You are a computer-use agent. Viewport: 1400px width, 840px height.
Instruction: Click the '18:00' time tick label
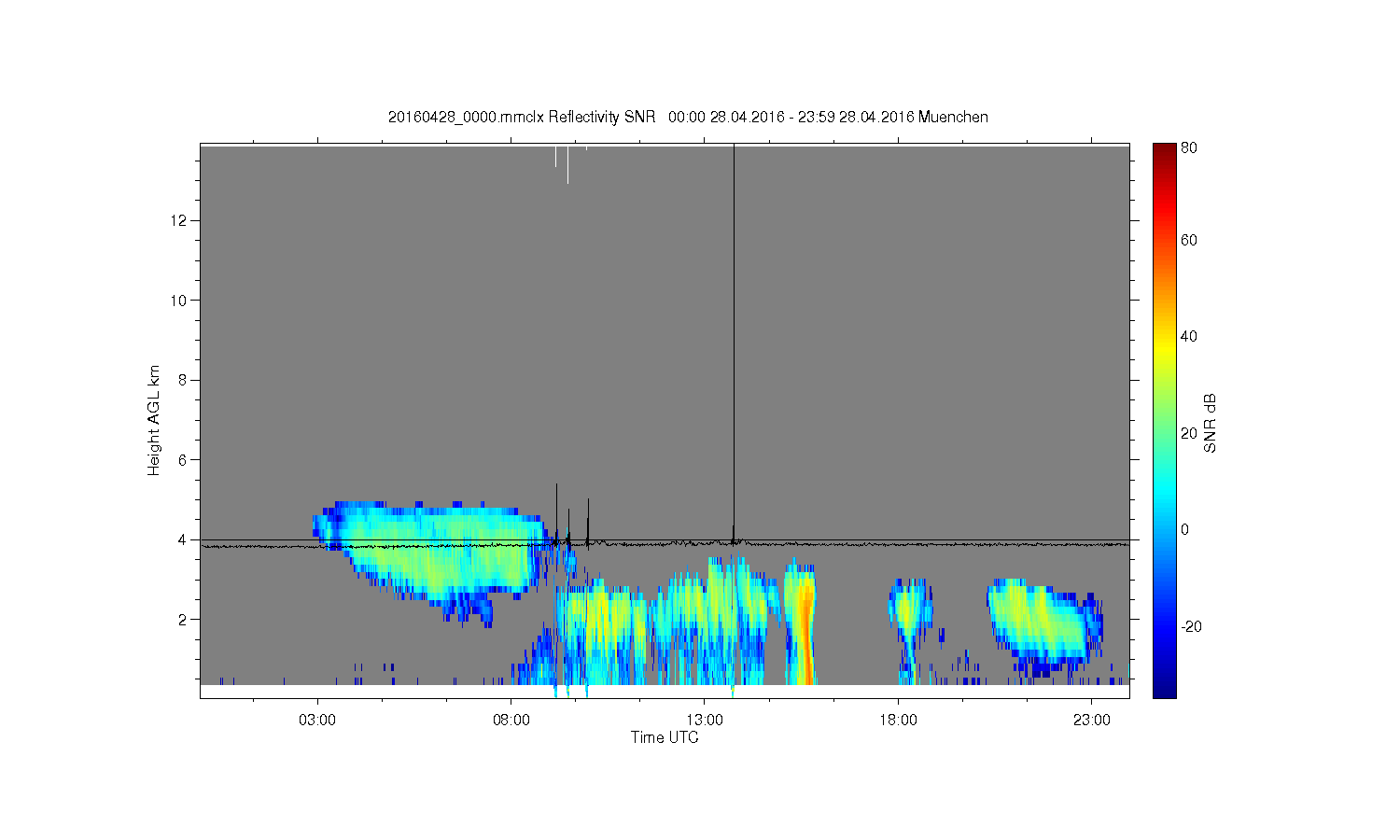pyautogui.click(x=899, y=721)
